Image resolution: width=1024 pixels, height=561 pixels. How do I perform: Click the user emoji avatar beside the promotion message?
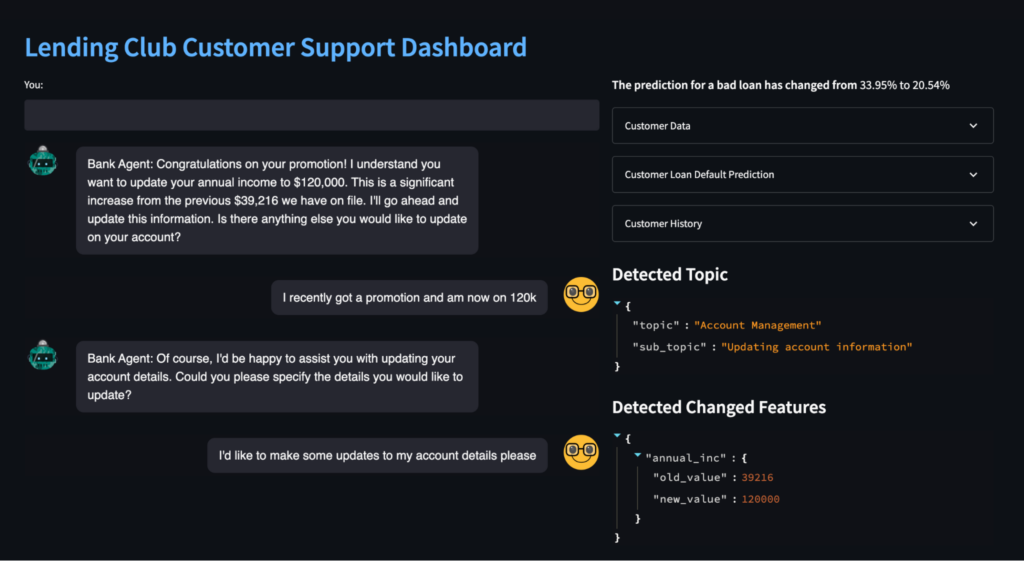[x=581, y=295]
